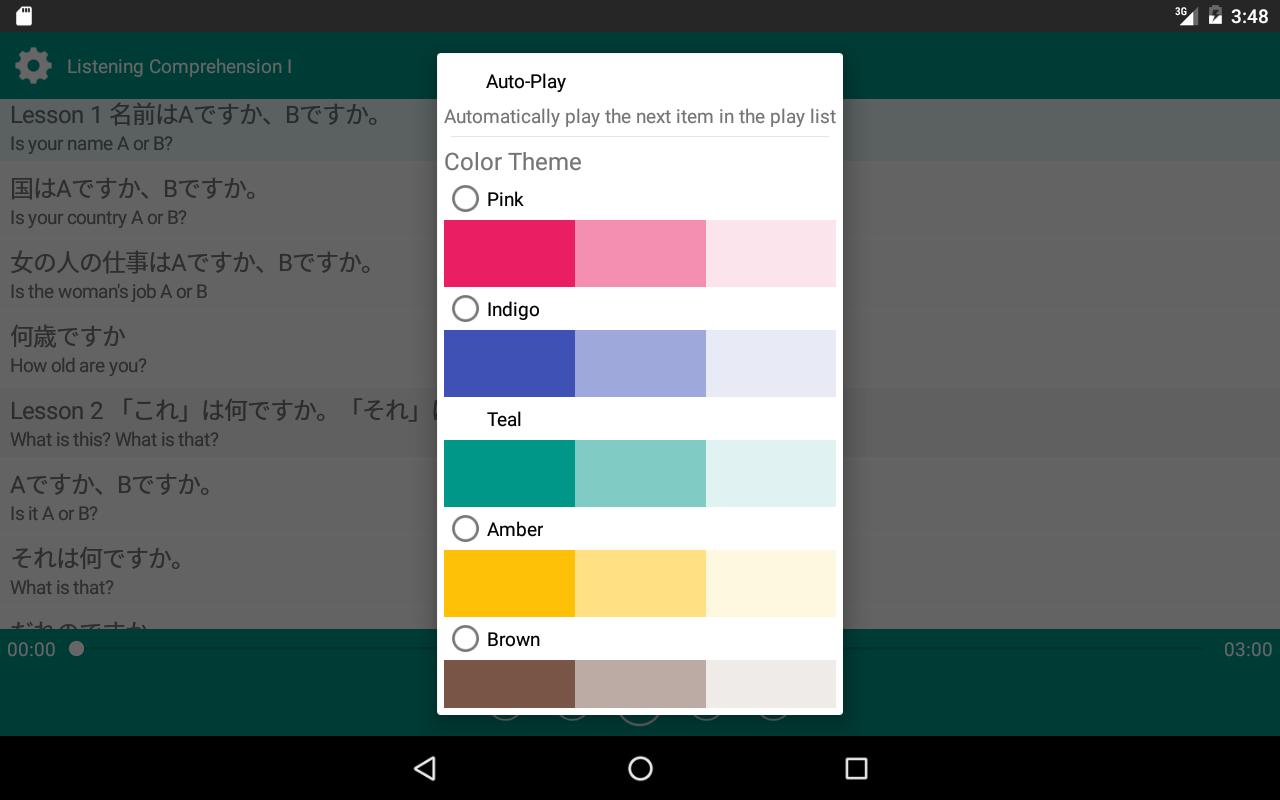Screen dimensions: 1280x800
Task: Click the playback seek slider handle
Action: tap(76, 649)
